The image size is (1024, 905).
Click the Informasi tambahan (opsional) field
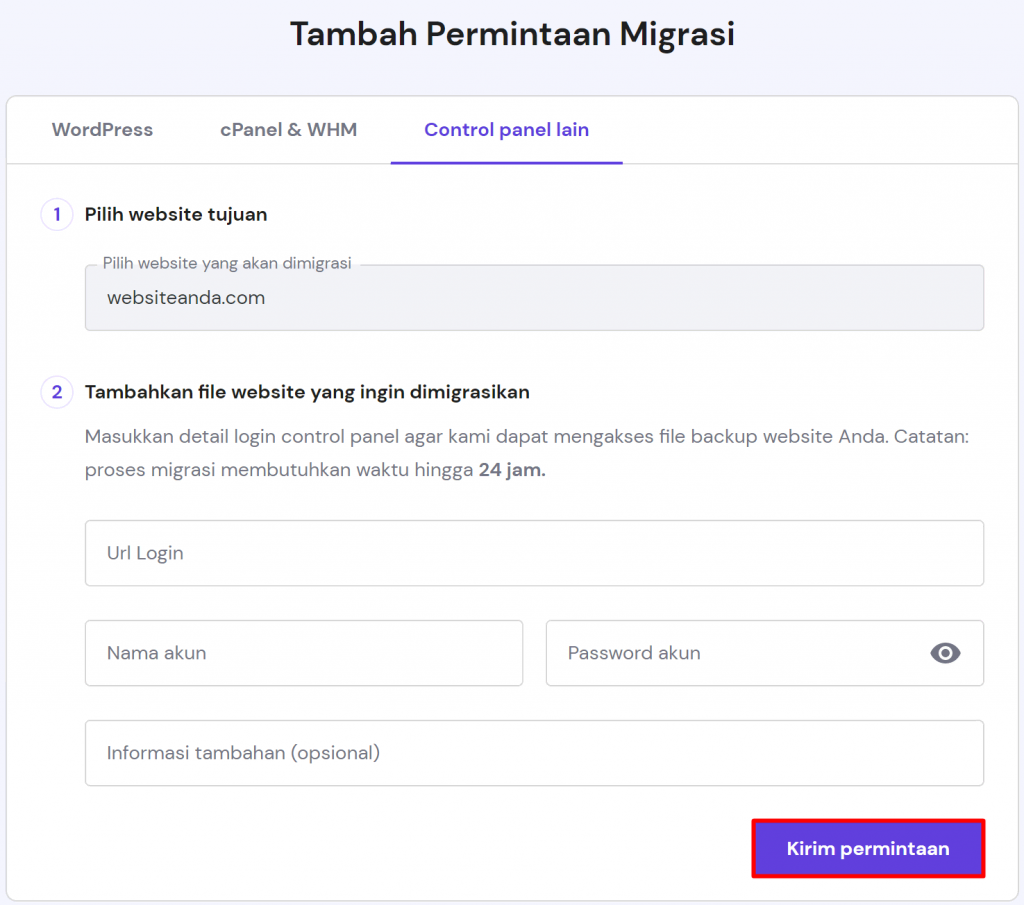click(x=534, y=753)
